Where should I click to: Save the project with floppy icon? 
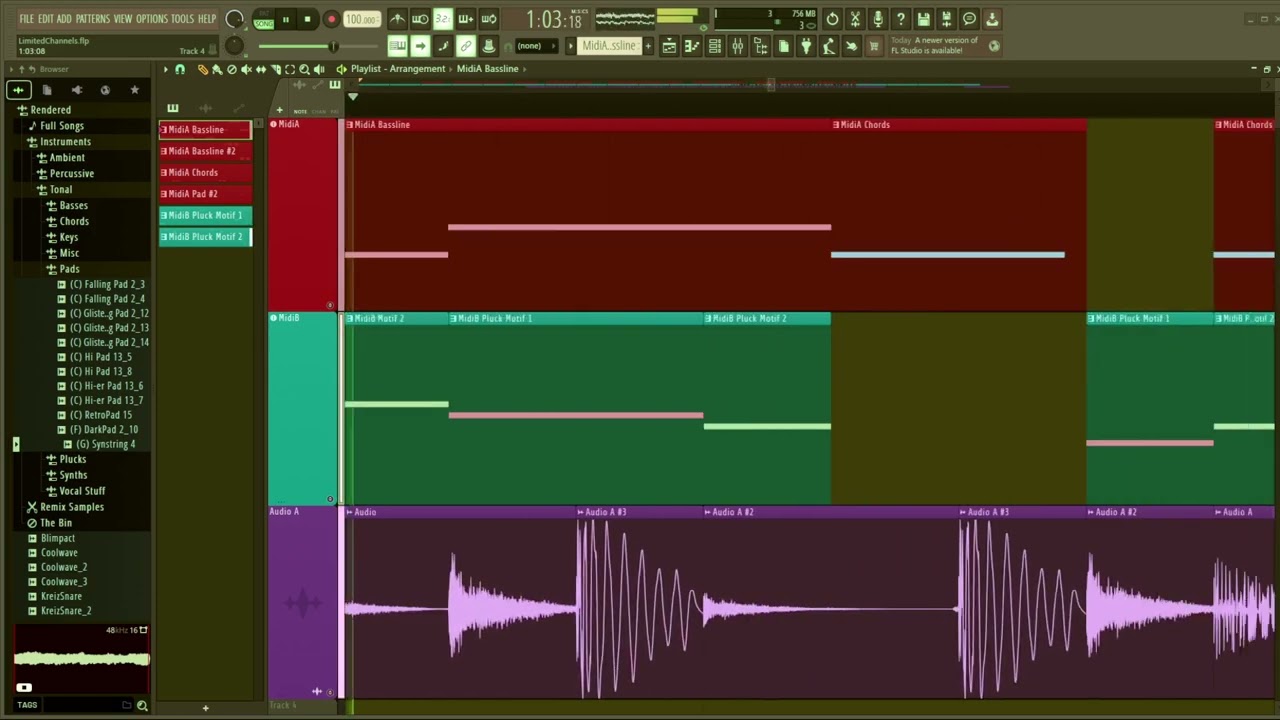[x=924, y=19]
